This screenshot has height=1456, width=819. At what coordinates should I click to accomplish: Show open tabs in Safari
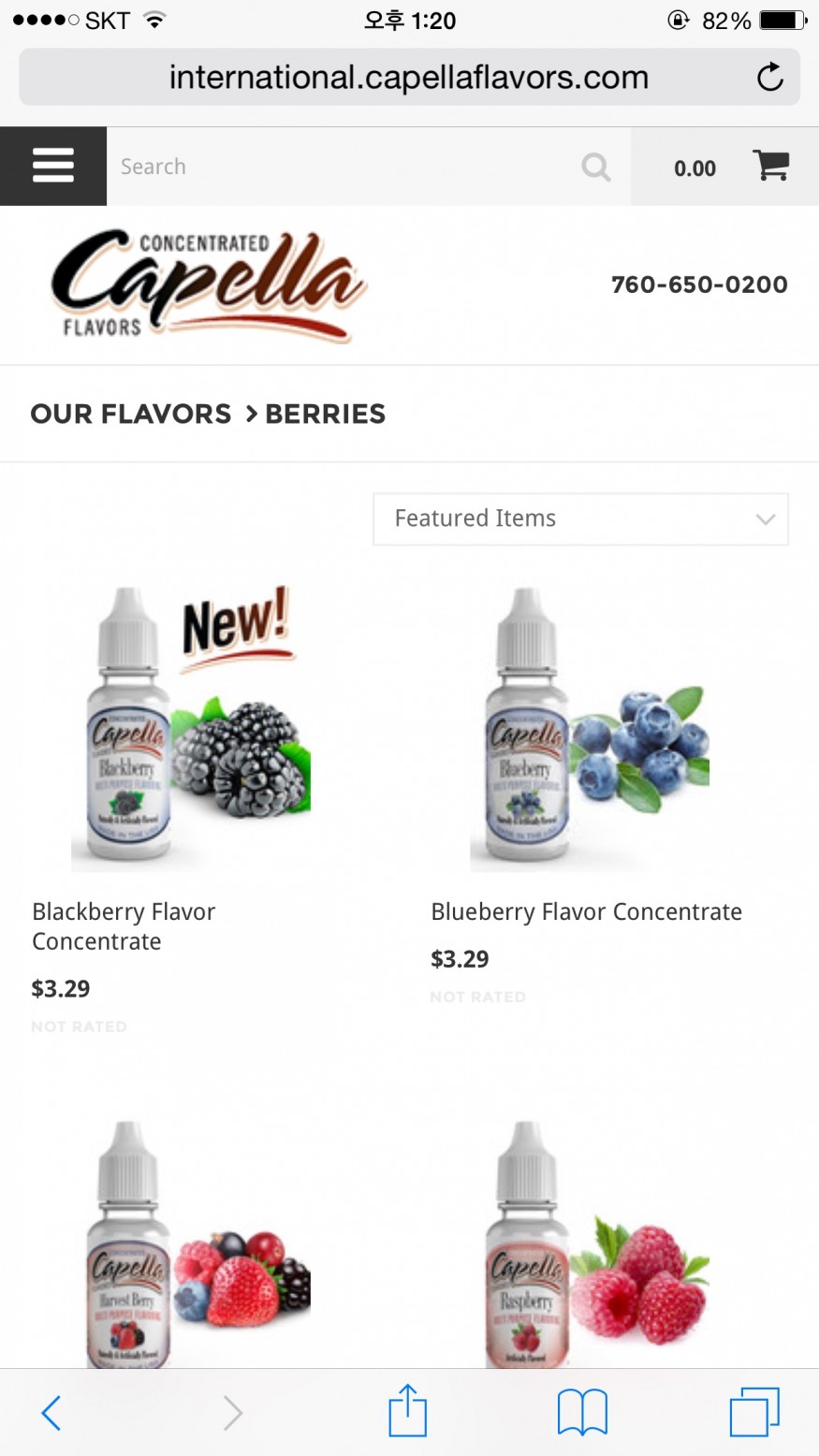(754, 1412)
